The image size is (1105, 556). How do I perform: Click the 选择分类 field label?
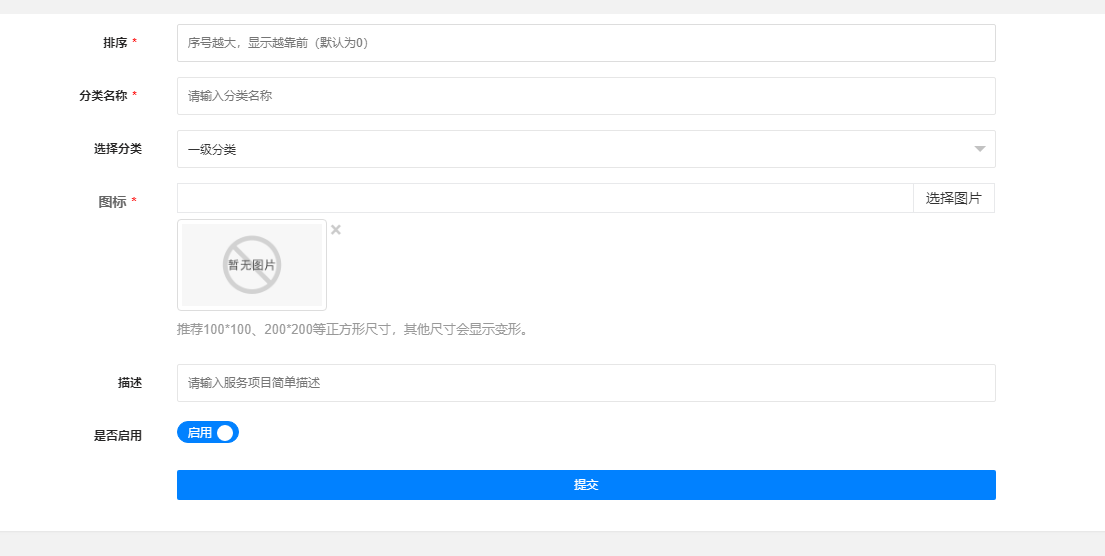pyautogui.click(x=118, y=149)
